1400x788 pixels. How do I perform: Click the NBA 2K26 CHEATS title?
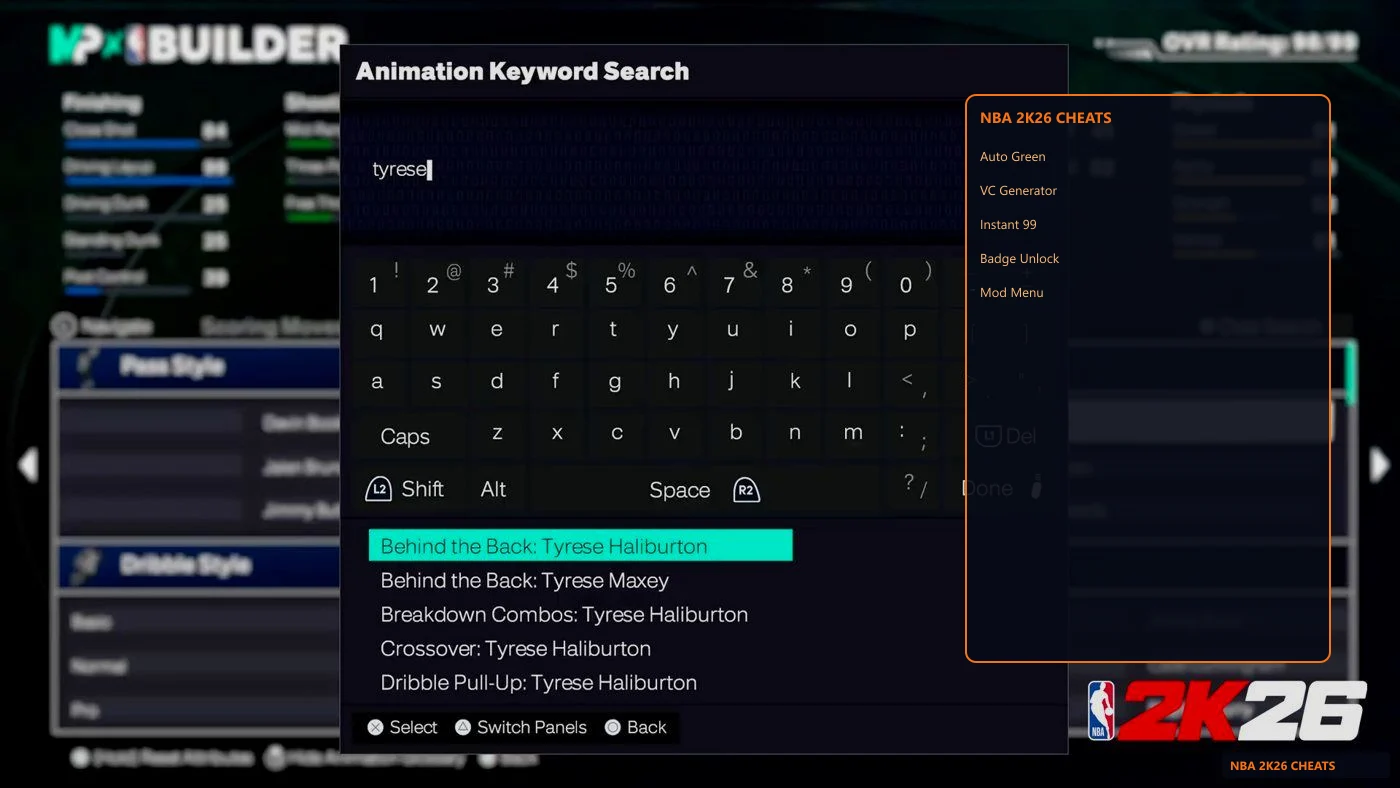click(1045, 118)
